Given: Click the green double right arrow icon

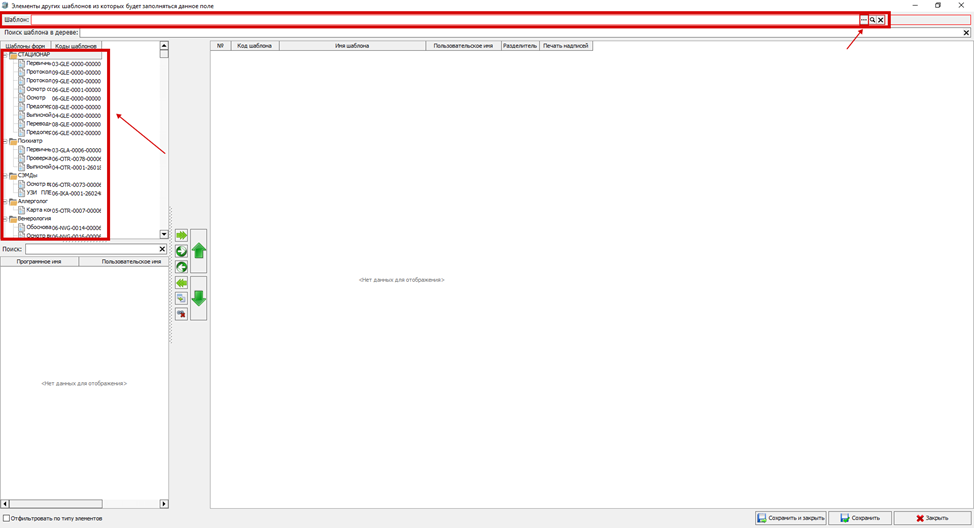Looking at the screenshot, I should click(x=182, y=236).
